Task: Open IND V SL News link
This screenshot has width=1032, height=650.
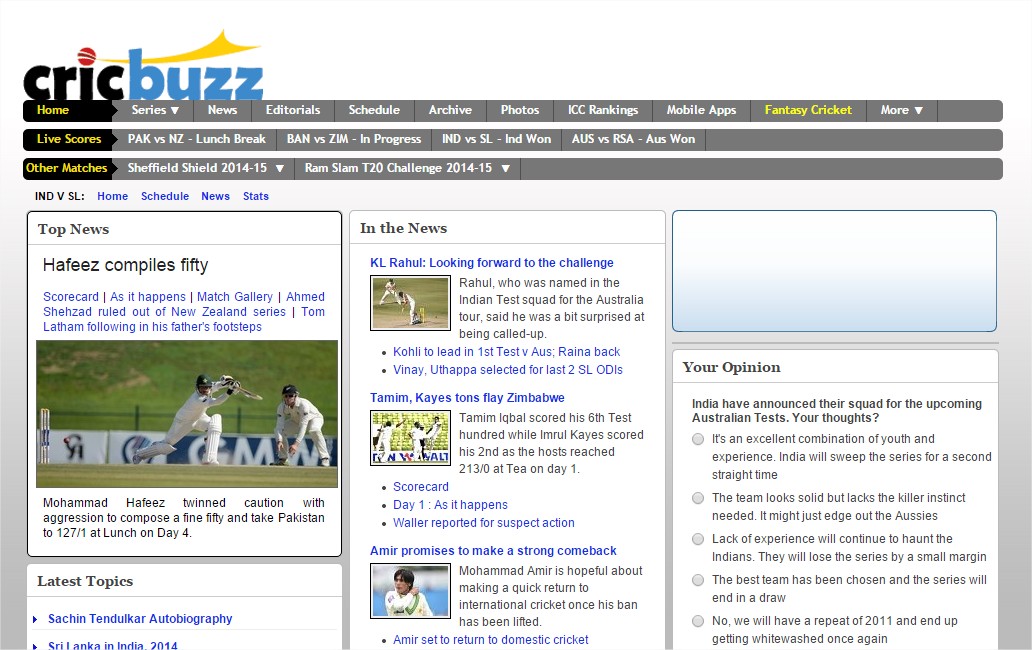Action: pos(215,196)
